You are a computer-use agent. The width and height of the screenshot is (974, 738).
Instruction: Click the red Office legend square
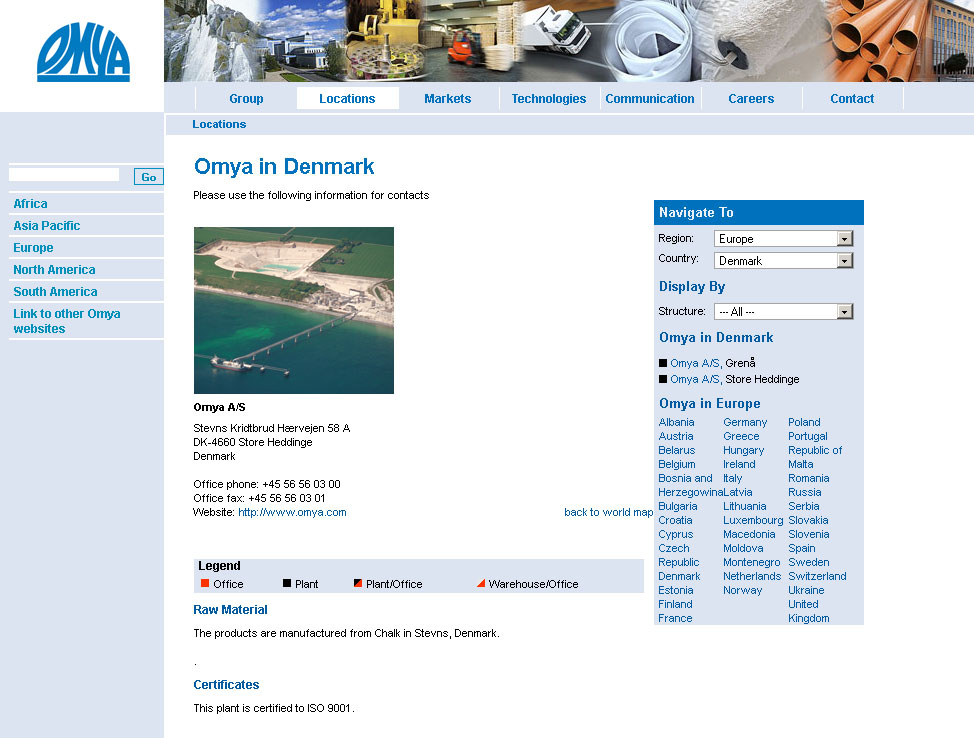coord(205,583)
